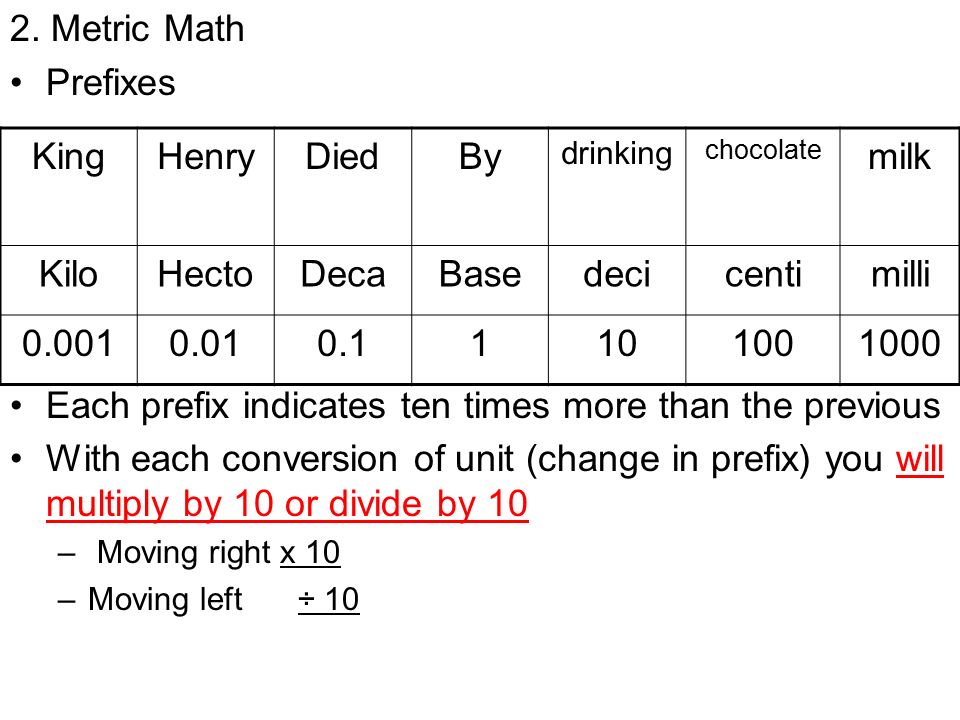Click the 'King' table cell
960x720 pixels.
(69, 187)
